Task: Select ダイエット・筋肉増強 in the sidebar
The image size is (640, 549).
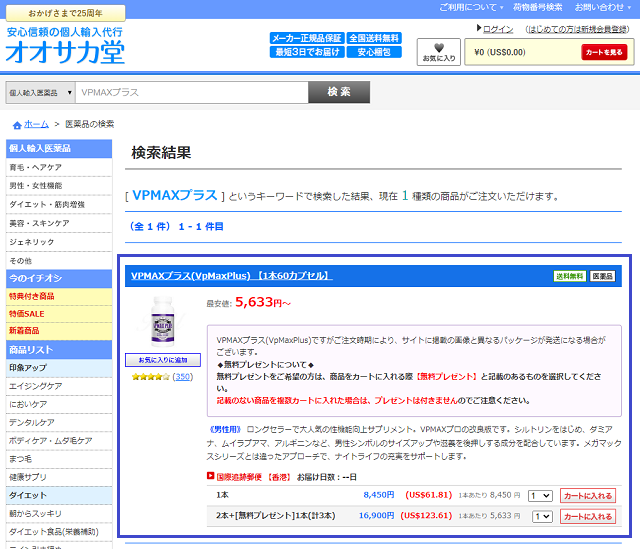Action: point(59,204)
